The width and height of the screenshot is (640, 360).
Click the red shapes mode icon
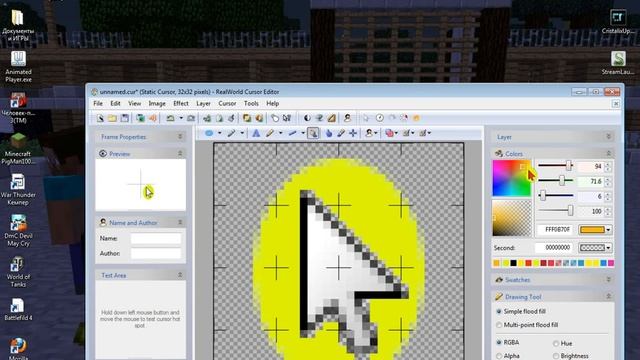(x=389, y=133)
